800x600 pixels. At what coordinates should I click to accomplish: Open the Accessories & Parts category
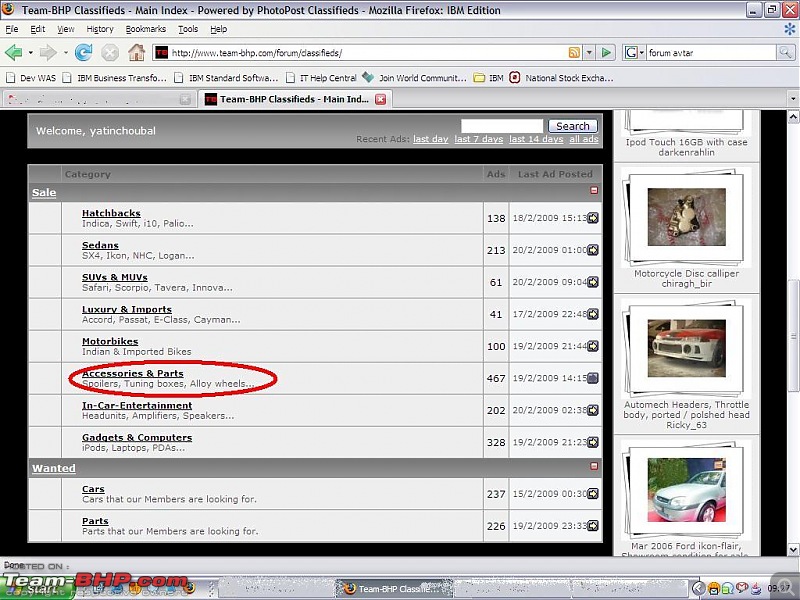[x=133, y=373]
